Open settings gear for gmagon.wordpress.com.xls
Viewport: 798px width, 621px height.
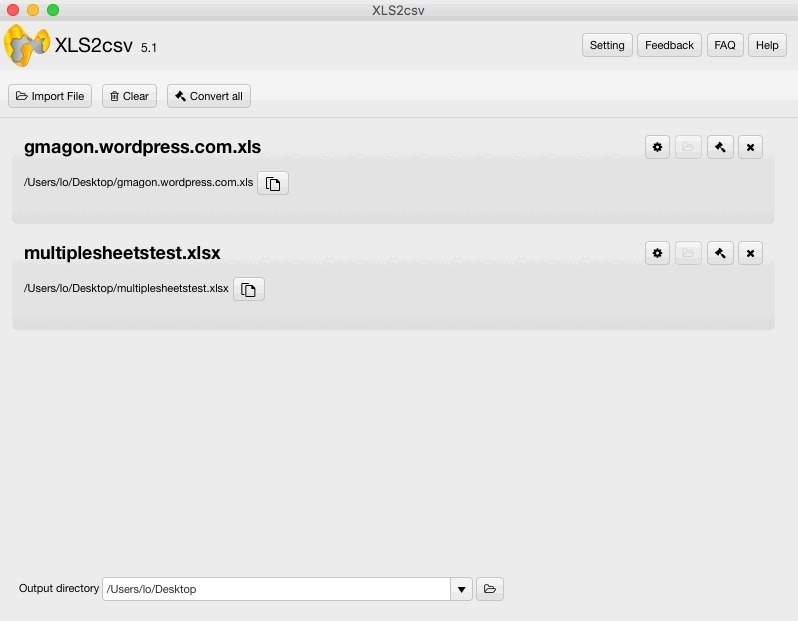pyautogui.click(x=657, y=147)
